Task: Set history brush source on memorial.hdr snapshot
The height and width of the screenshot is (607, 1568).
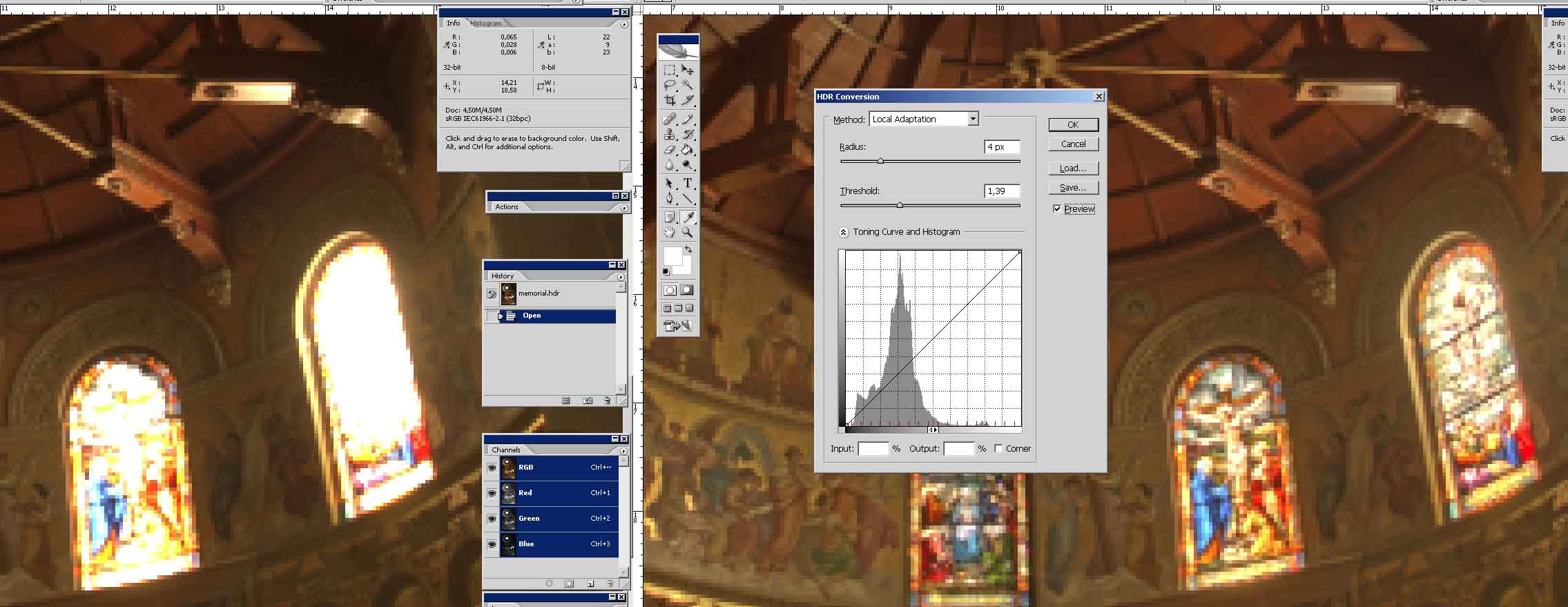Action: pyautogui.click(x=492, y=294)
